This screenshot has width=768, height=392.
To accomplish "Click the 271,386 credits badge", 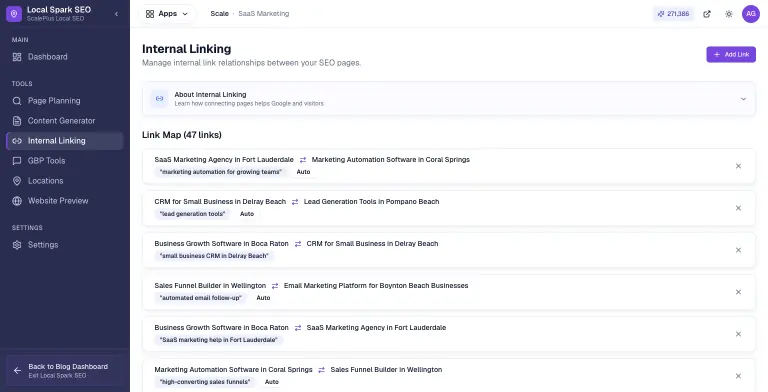I will click(x=673, y=14).
